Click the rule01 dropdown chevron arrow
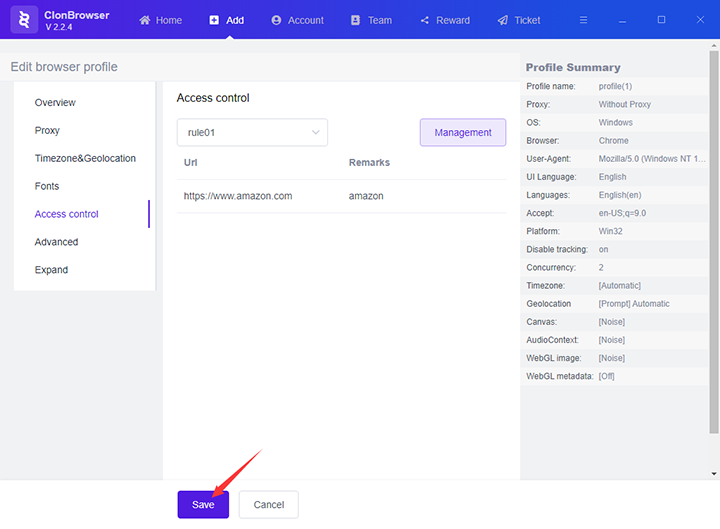Image resolution: width=720 pixels, height=529 pixels. [315, 132]
